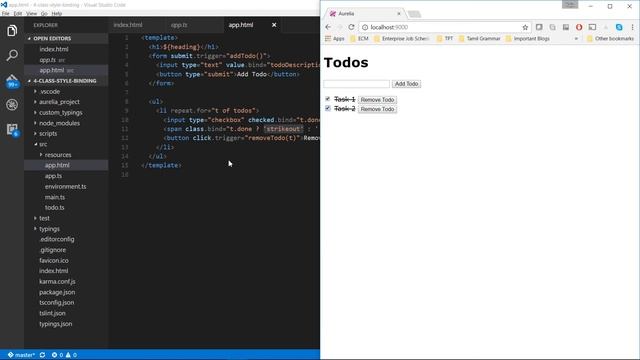640x360 pixels.
Task: Switch to the app.ts editor tab
Action: click(x=179, y=25)
